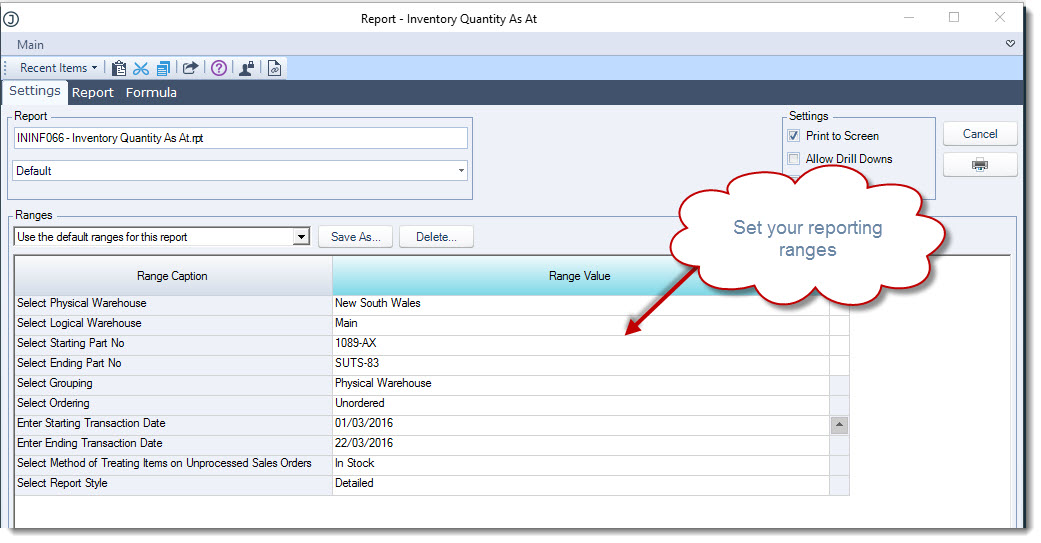Click the ending date 22/03/2016
Screen dimensions: 1041x543
coord(581,443)
